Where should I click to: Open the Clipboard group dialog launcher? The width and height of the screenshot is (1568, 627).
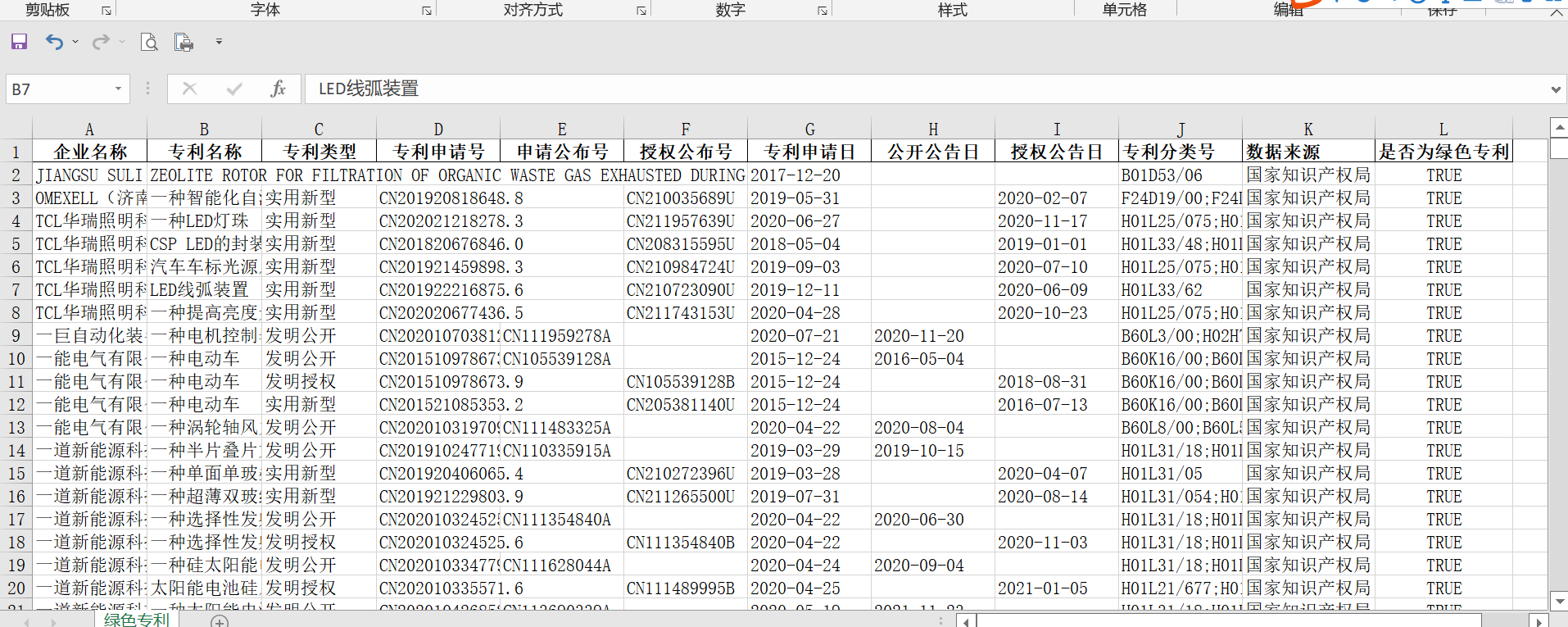tap(106, 11)
